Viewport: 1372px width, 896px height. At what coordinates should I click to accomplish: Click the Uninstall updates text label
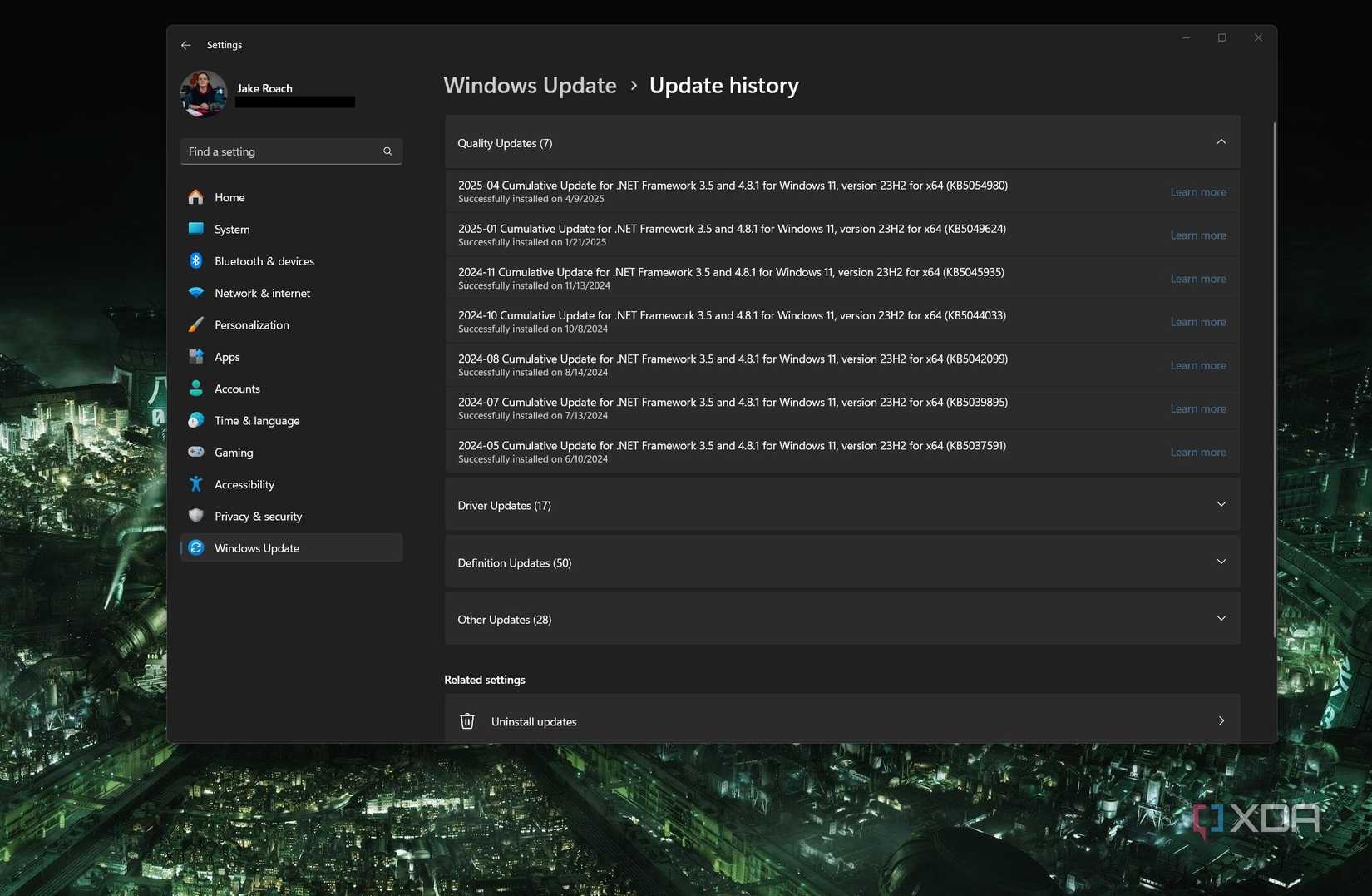point(534,721)
